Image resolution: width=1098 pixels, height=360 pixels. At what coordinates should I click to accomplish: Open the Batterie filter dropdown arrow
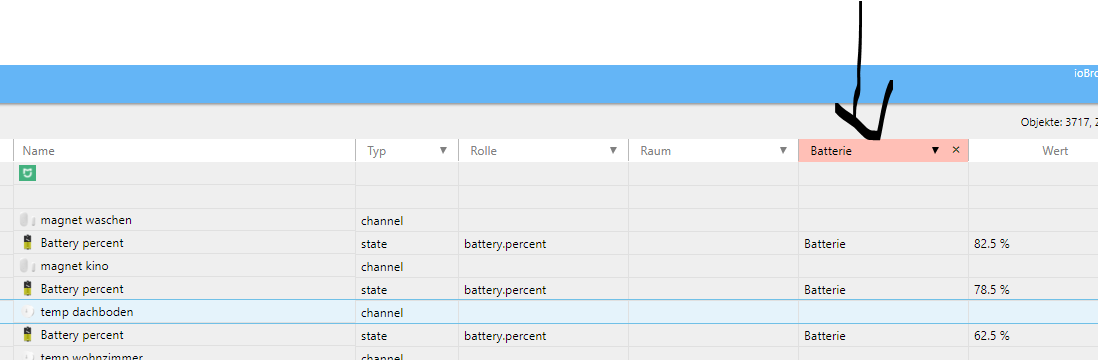(x=935, y=151)
